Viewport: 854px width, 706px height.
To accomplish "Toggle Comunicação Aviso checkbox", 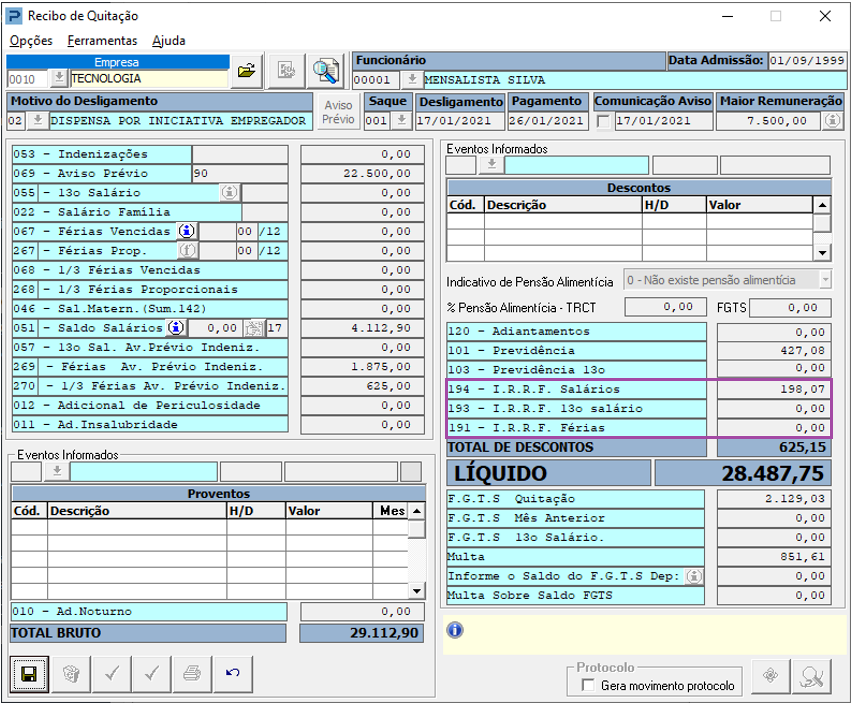I will (x=603, y=121).
